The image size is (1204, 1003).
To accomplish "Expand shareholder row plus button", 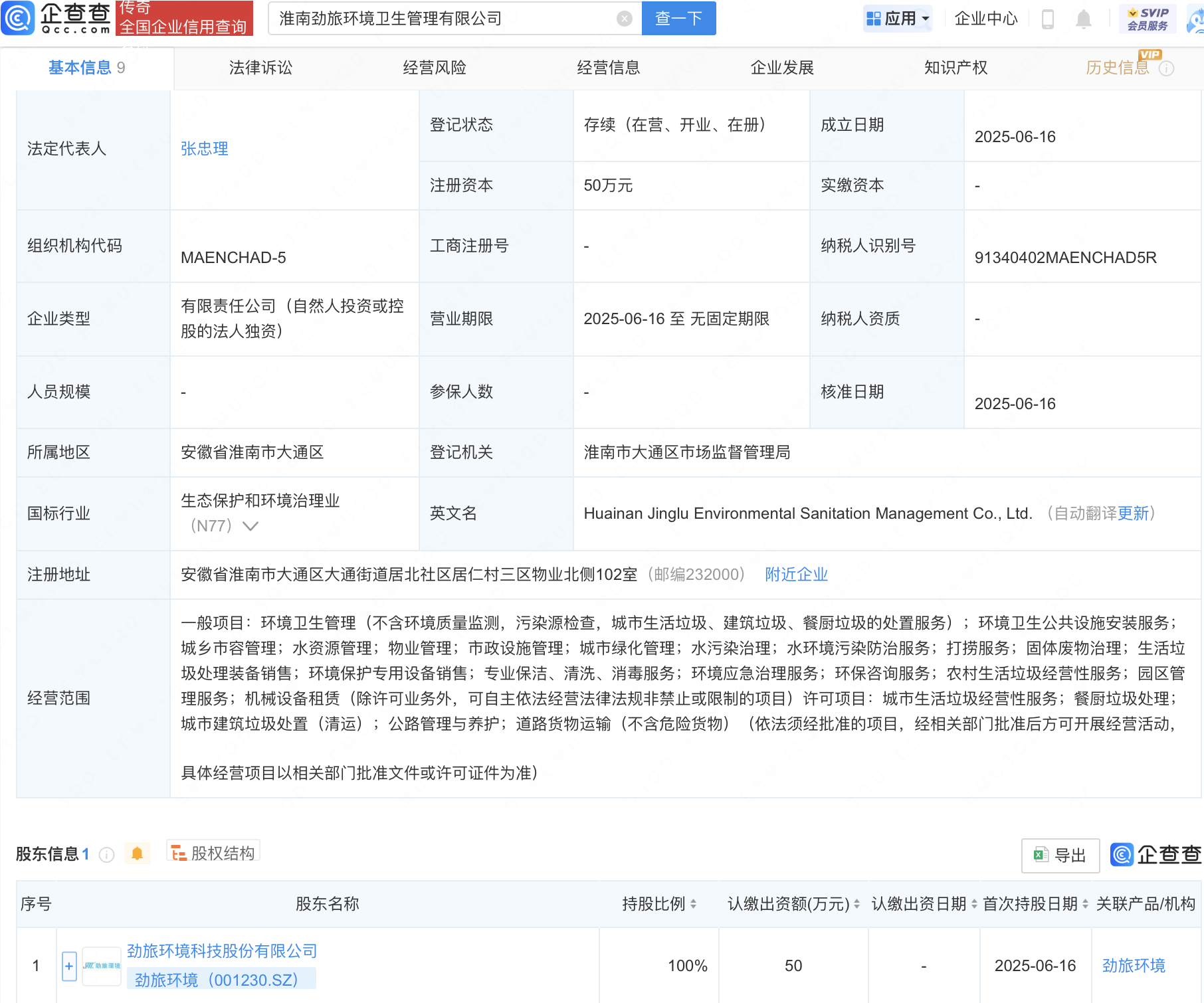I will tap(69, 966).
